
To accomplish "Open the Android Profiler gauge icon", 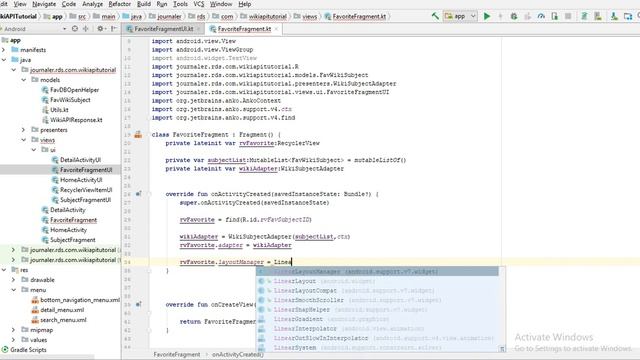I will (x=541, y=16).
